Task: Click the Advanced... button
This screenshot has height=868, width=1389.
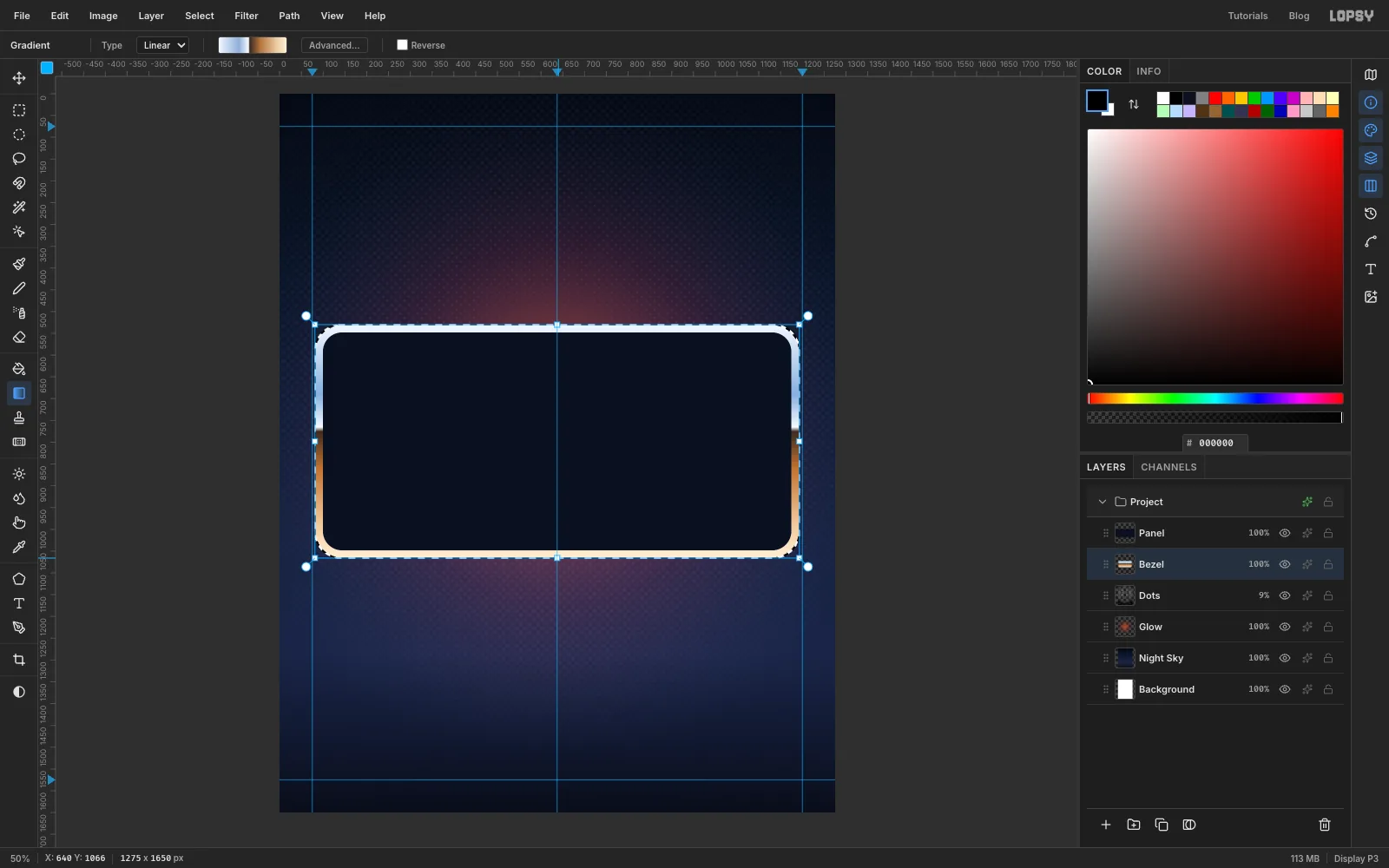Action: (334, 45)
